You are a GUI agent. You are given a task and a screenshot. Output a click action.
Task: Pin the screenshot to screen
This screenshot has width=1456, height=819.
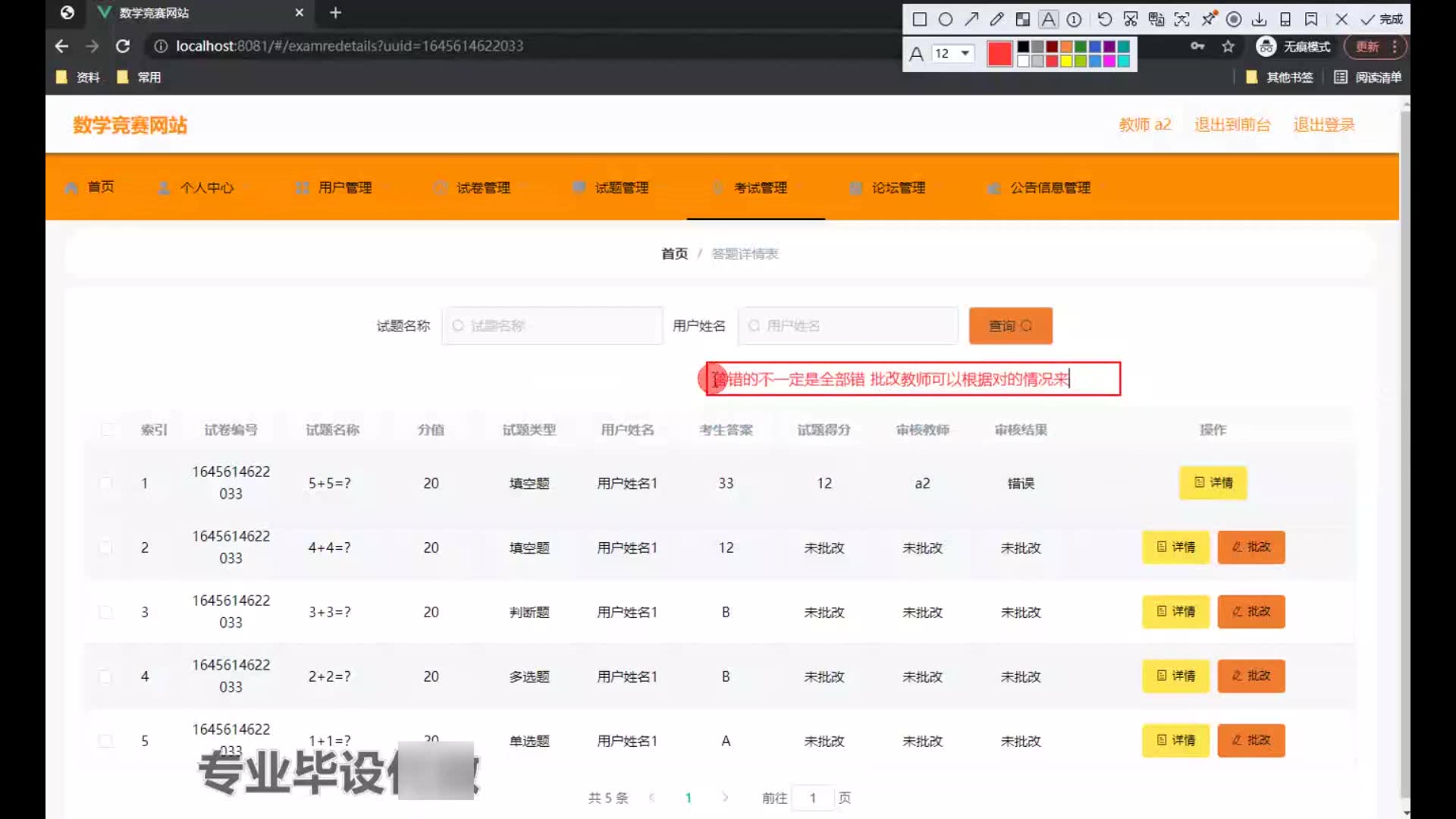tap(1209, 18)
